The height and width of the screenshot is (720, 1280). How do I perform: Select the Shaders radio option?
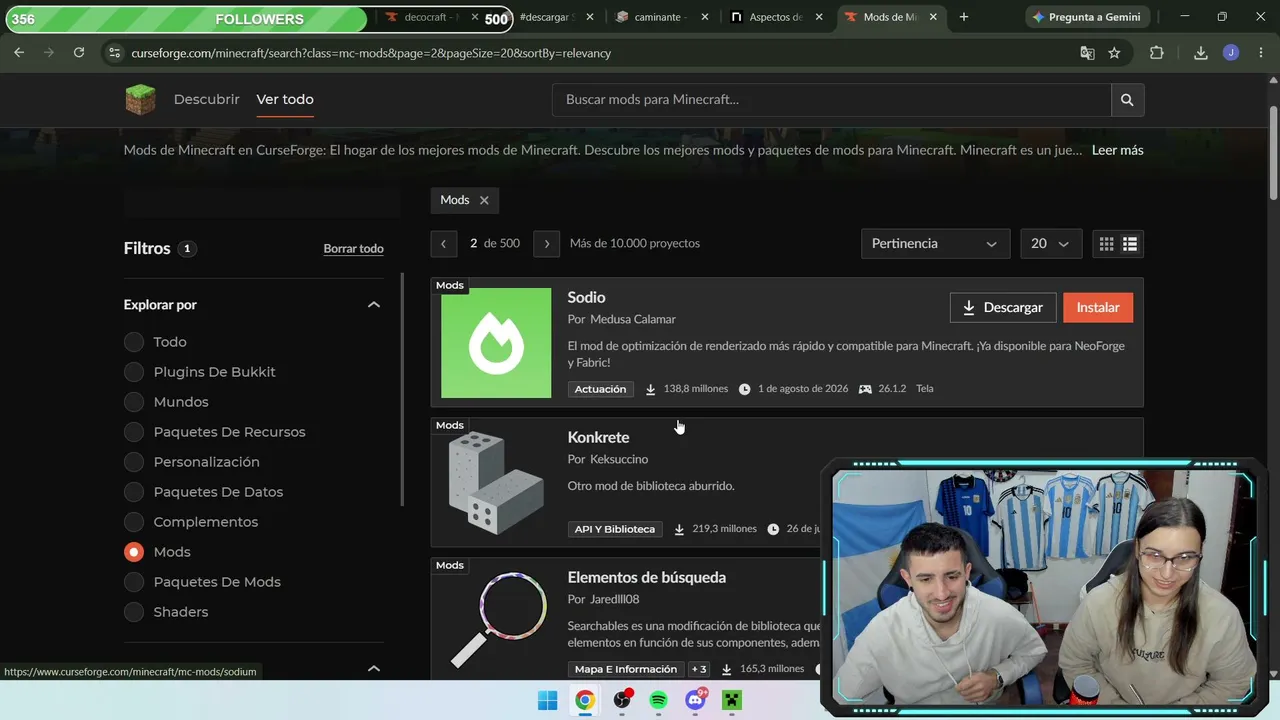click(134, 612)
